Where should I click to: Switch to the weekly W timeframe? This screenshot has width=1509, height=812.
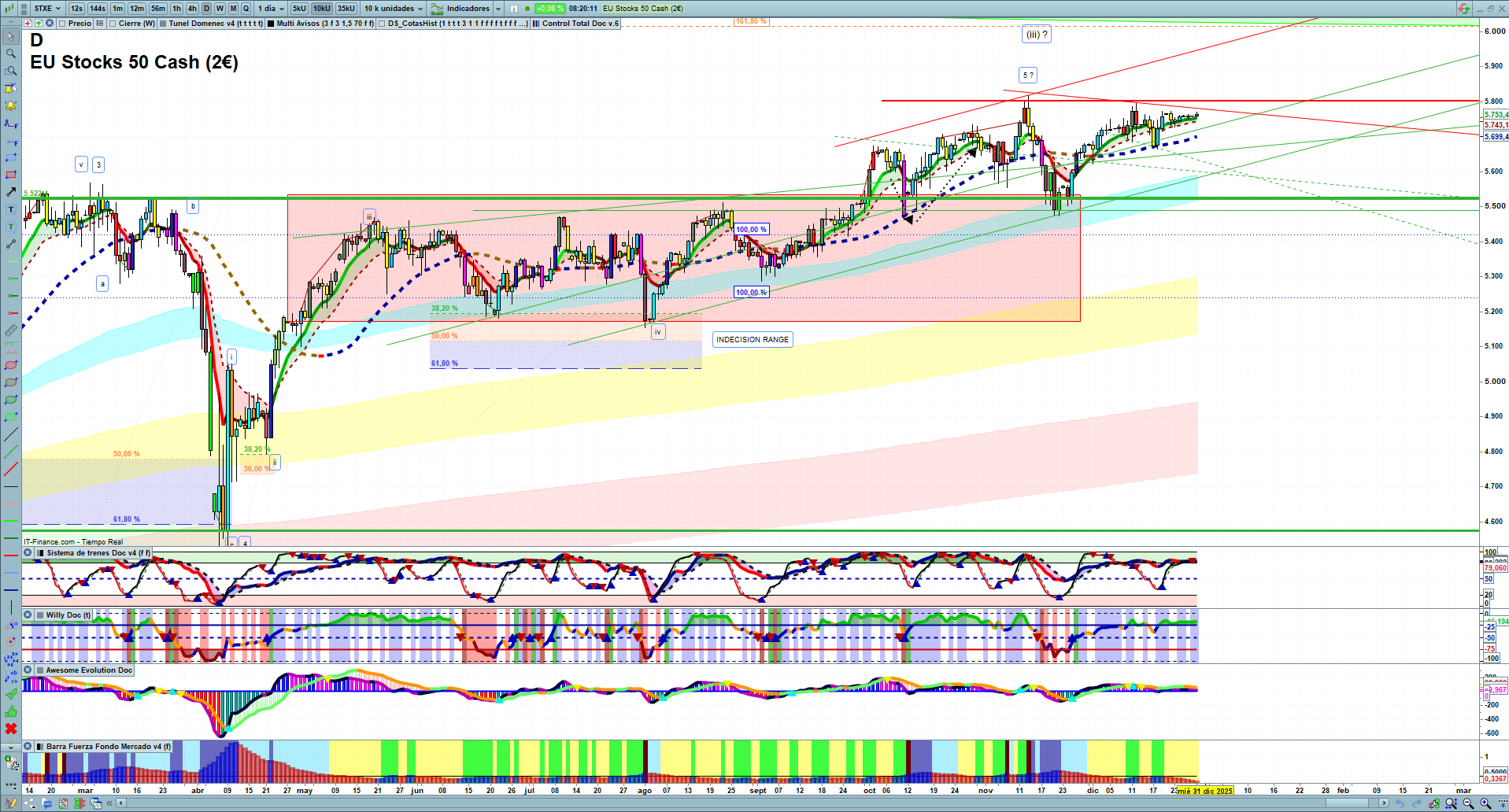220,9
